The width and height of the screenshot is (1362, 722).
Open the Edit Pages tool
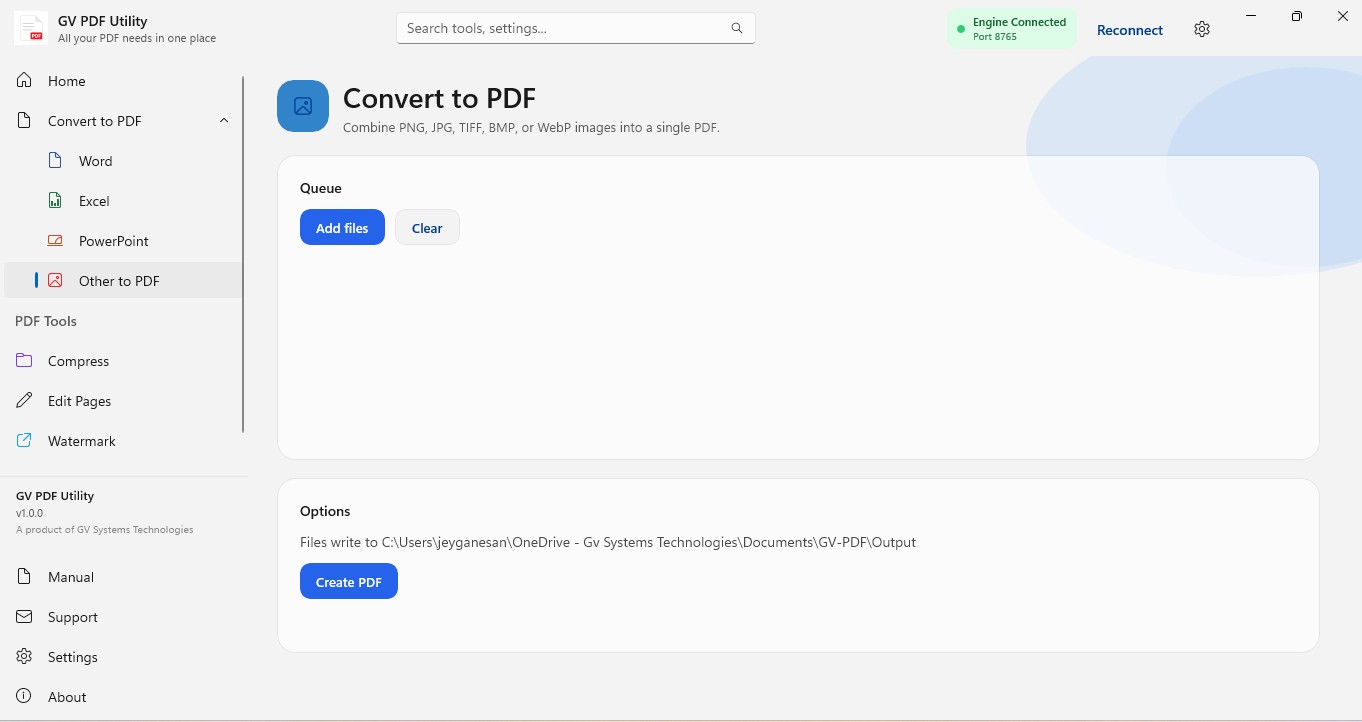tap(124, 400)
